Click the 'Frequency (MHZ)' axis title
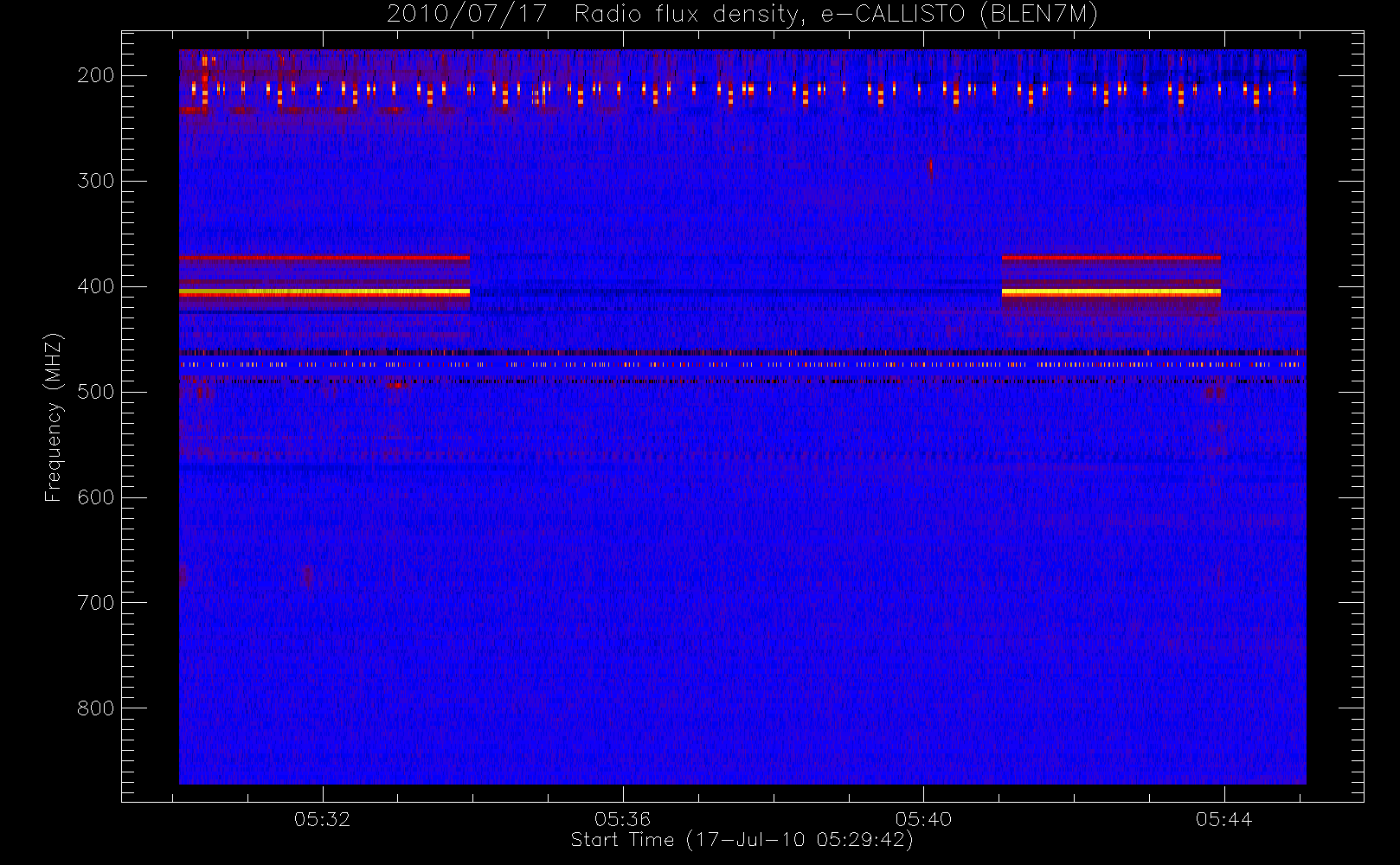Screen dimensions: 1400x865 (54, 417)
